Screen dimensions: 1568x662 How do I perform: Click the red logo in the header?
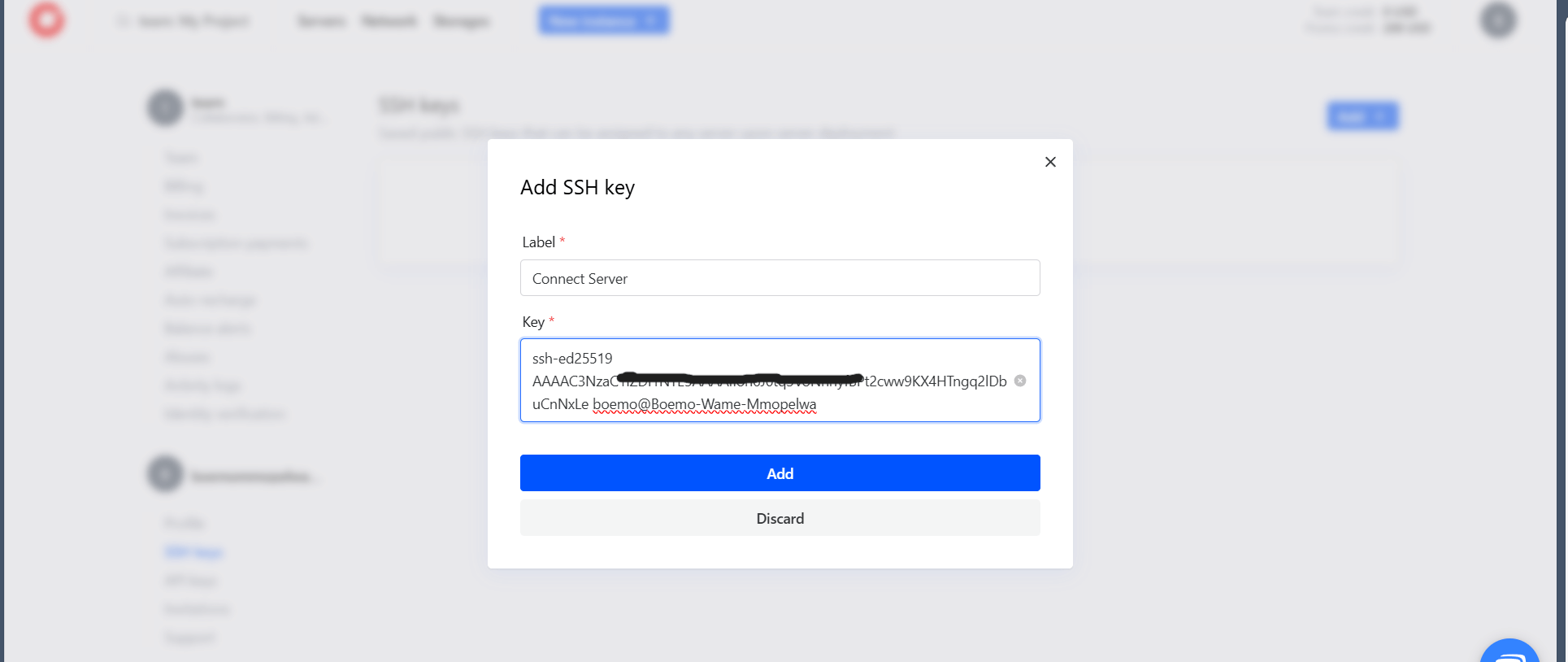[x=46, y=20]
